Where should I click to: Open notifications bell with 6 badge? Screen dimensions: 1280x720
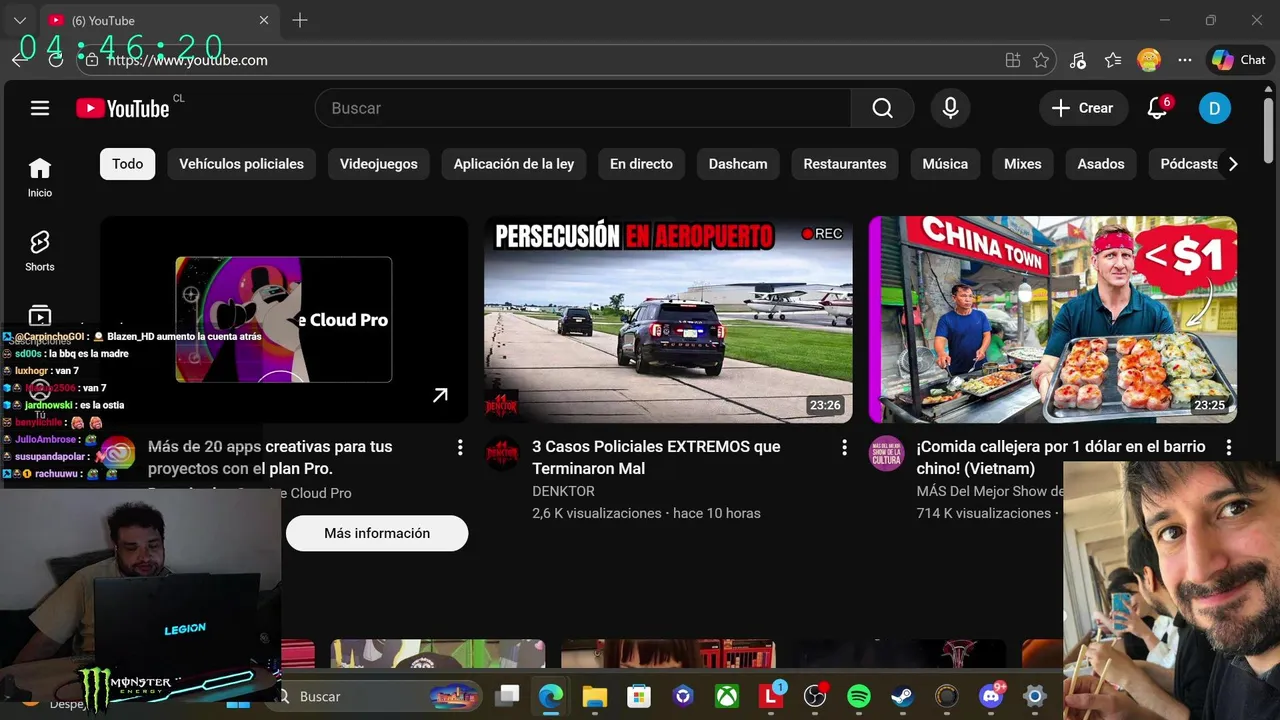click(1157, 108)
